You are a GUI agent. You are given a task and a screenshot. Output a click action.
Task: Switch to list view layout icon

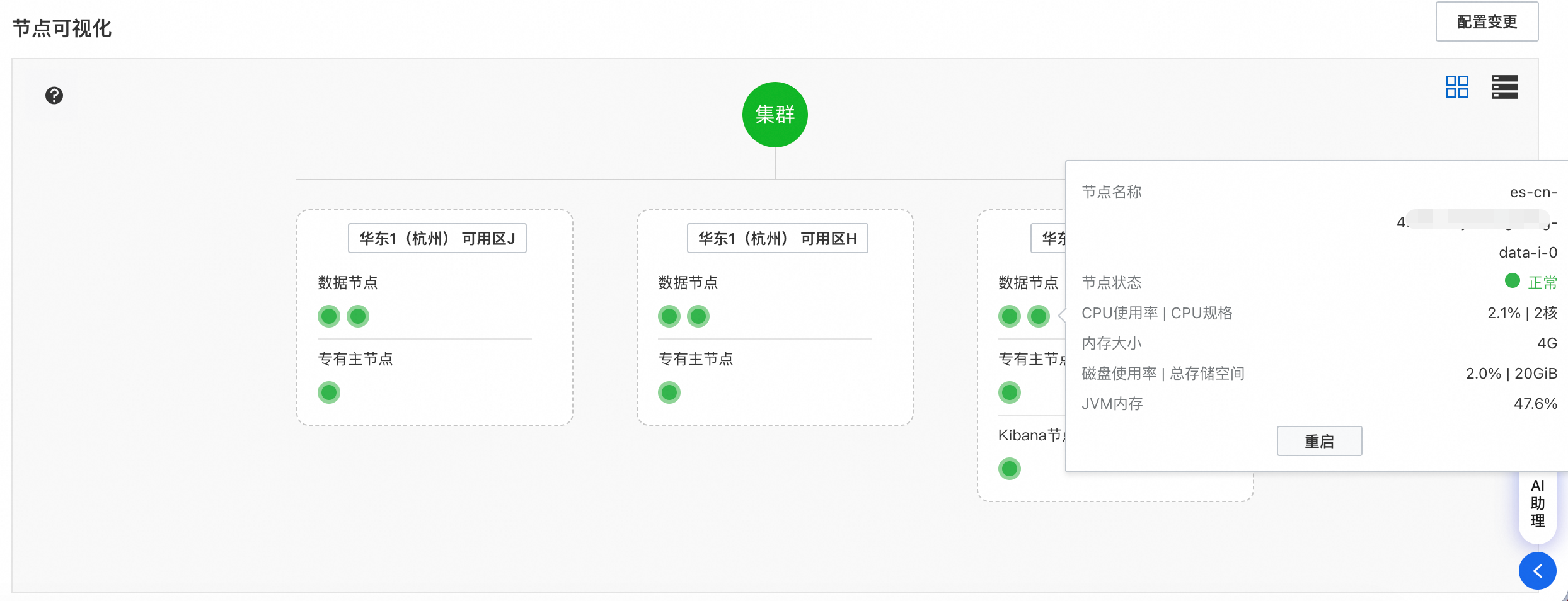point(1504,87)
